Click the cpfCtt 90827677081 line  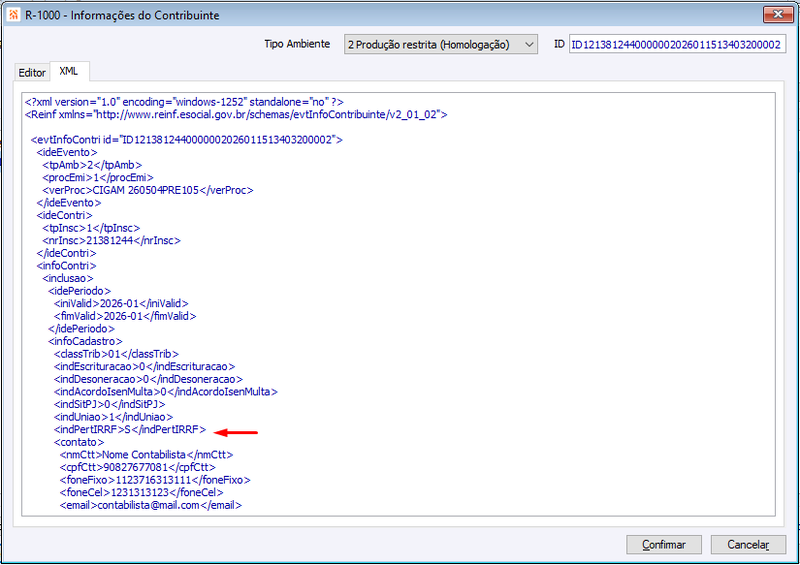138,467
